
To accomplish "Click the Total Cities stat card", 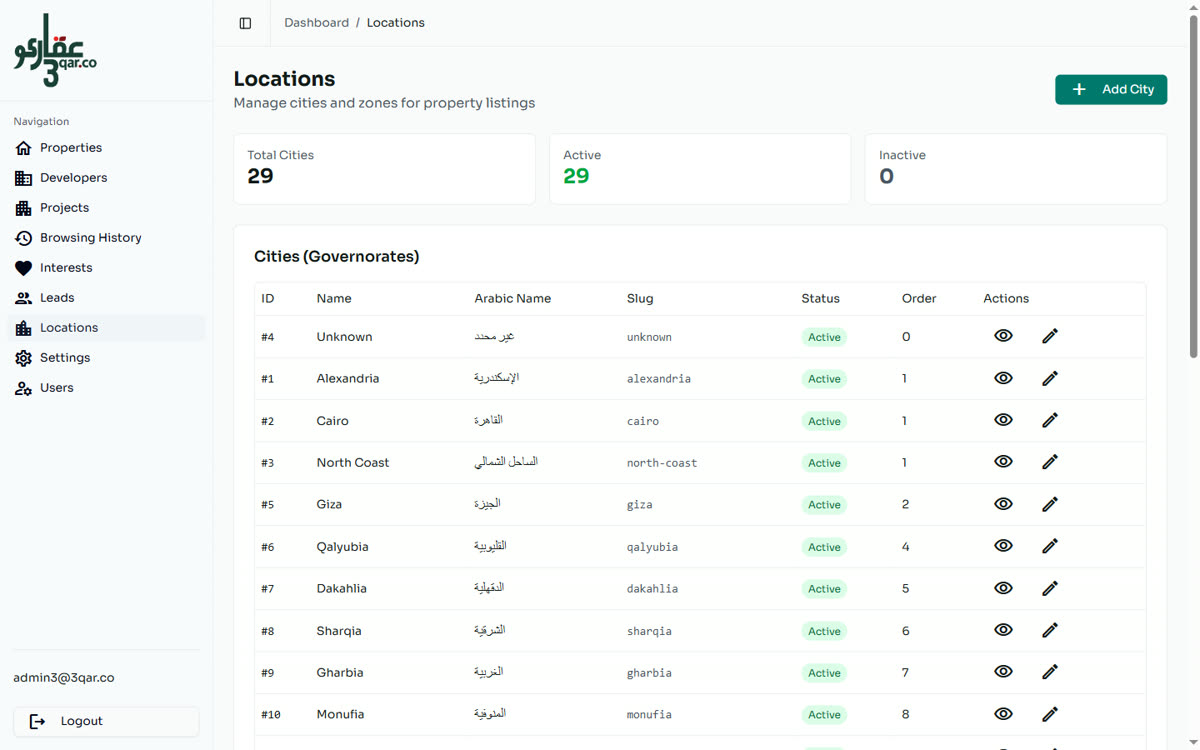I will pyautogui.click(x=384, y=169).
